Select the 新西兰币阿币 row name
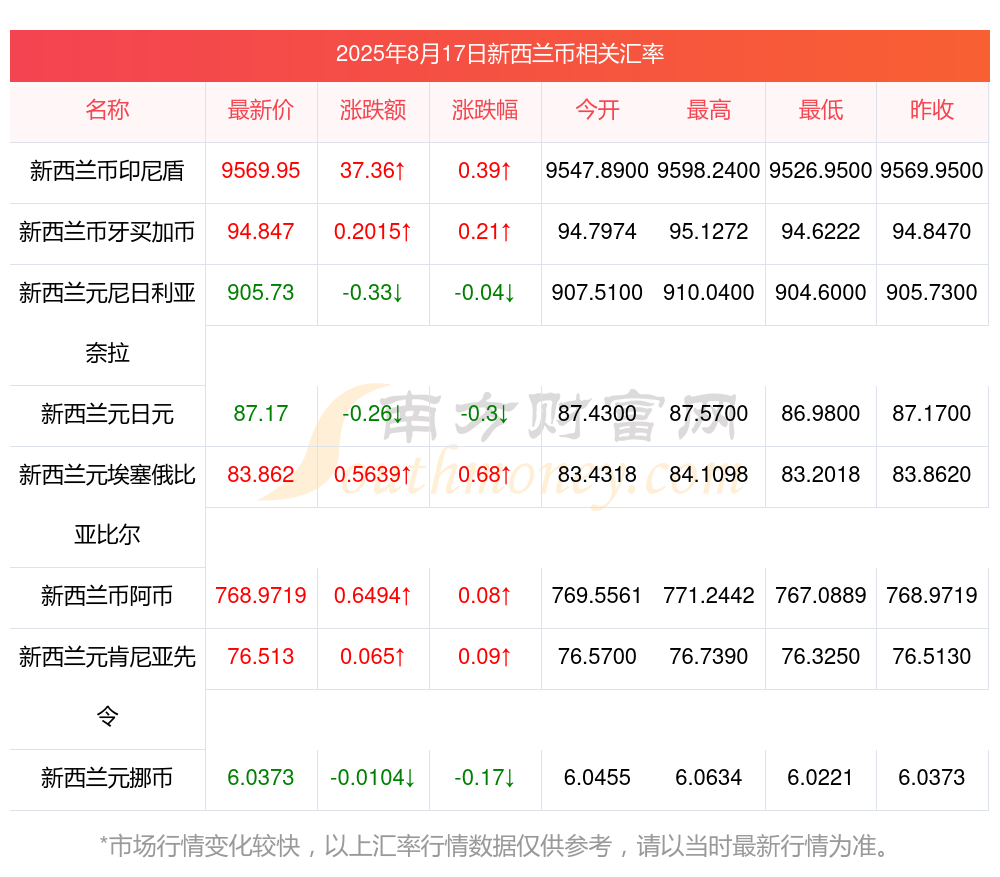Screen dimensions: 1000x877 coord(107,596)
